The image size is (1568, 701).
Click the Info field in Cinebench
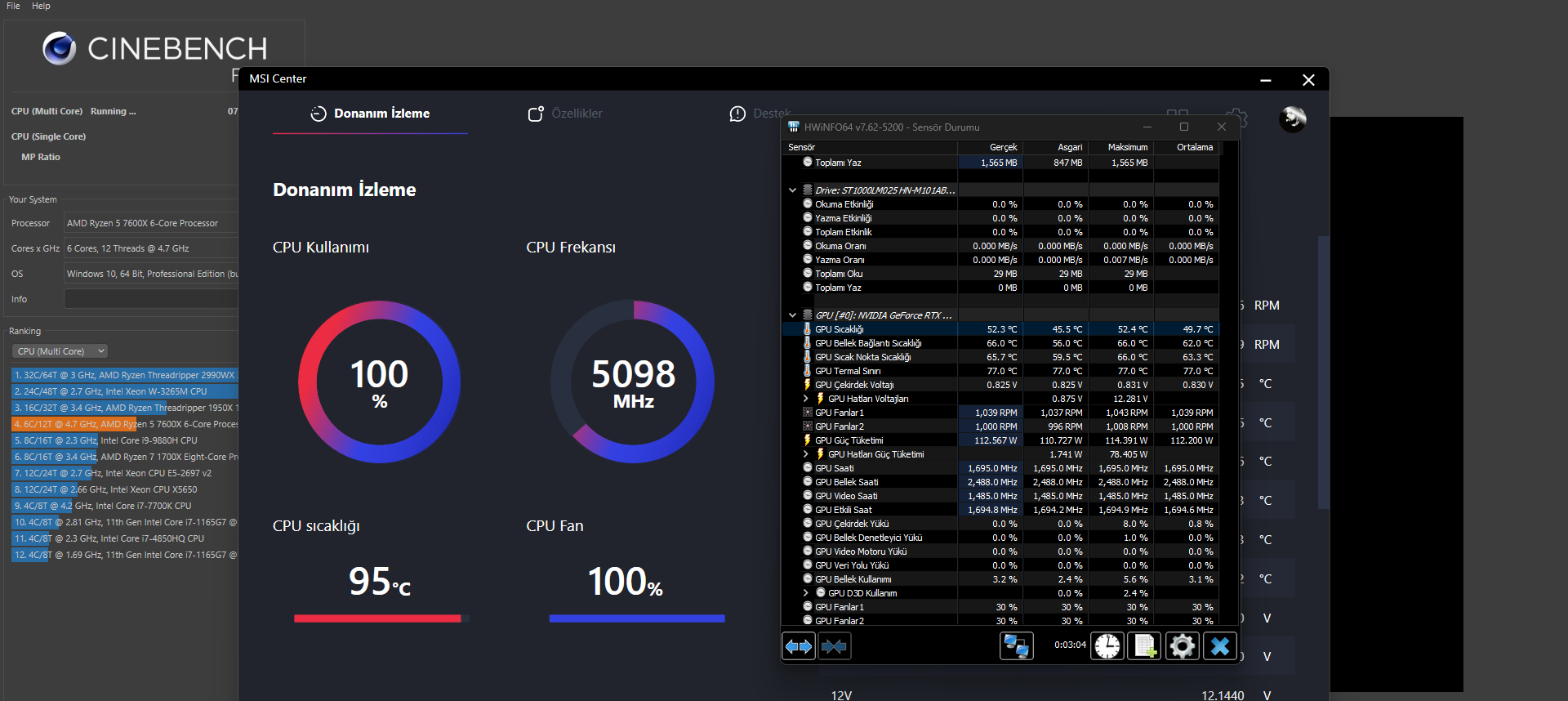click(151, 299)
